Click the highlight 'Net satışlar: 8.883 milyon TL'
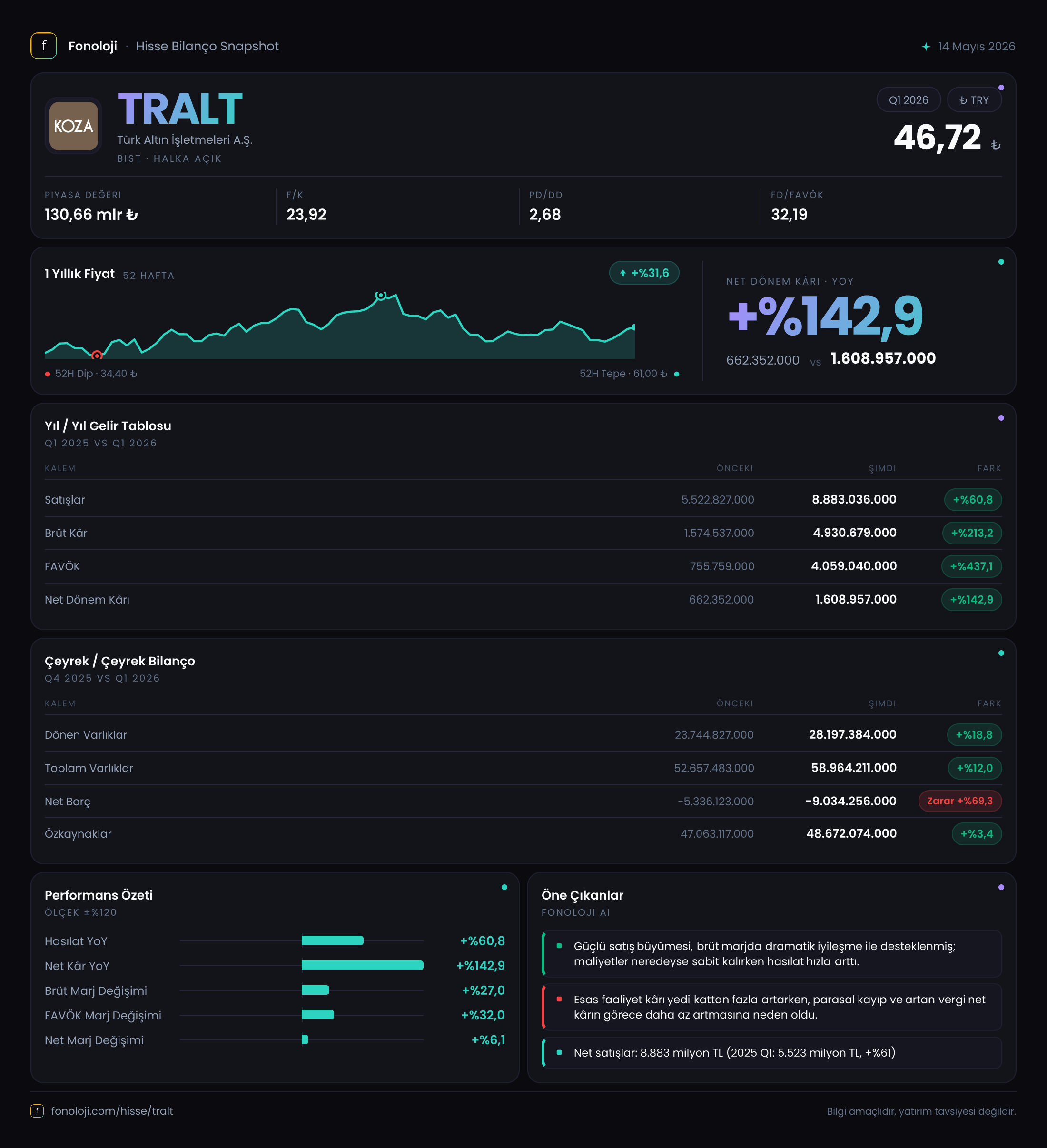Viewport: 1047px width, 1148px height. coord(771,1053)
